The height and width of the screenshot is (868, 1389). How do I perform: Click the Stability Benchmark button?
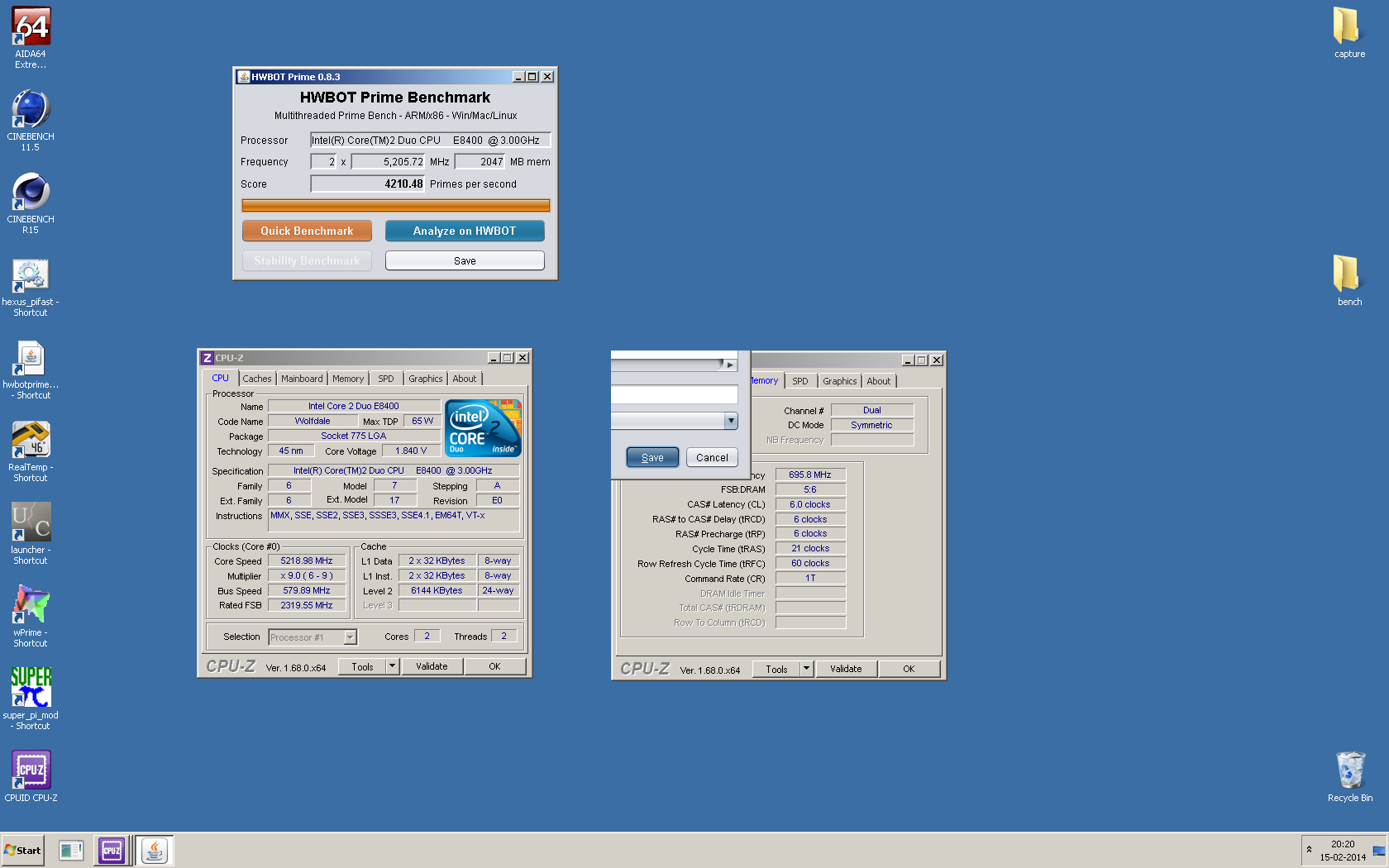coord(307,260)
